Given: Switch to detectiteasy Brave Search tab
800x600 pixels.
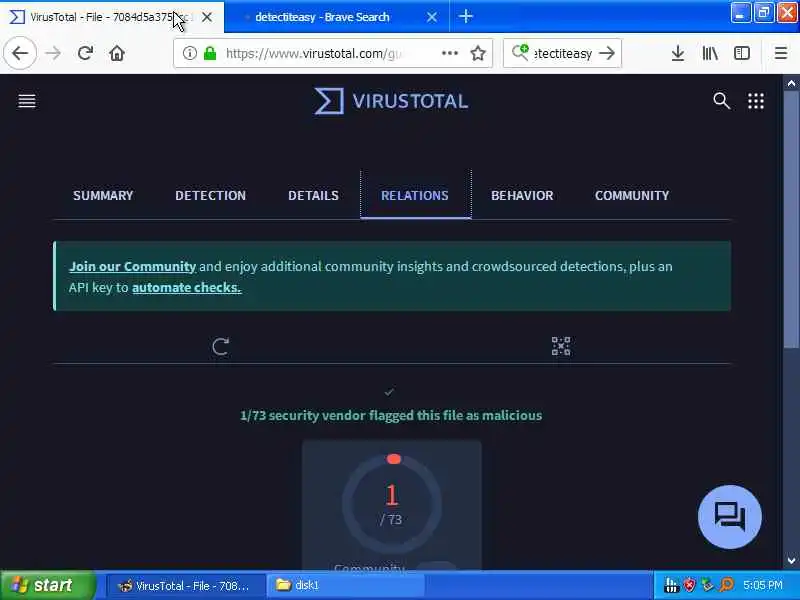Looking at the screenshot, I should click(x=337, y=17).
